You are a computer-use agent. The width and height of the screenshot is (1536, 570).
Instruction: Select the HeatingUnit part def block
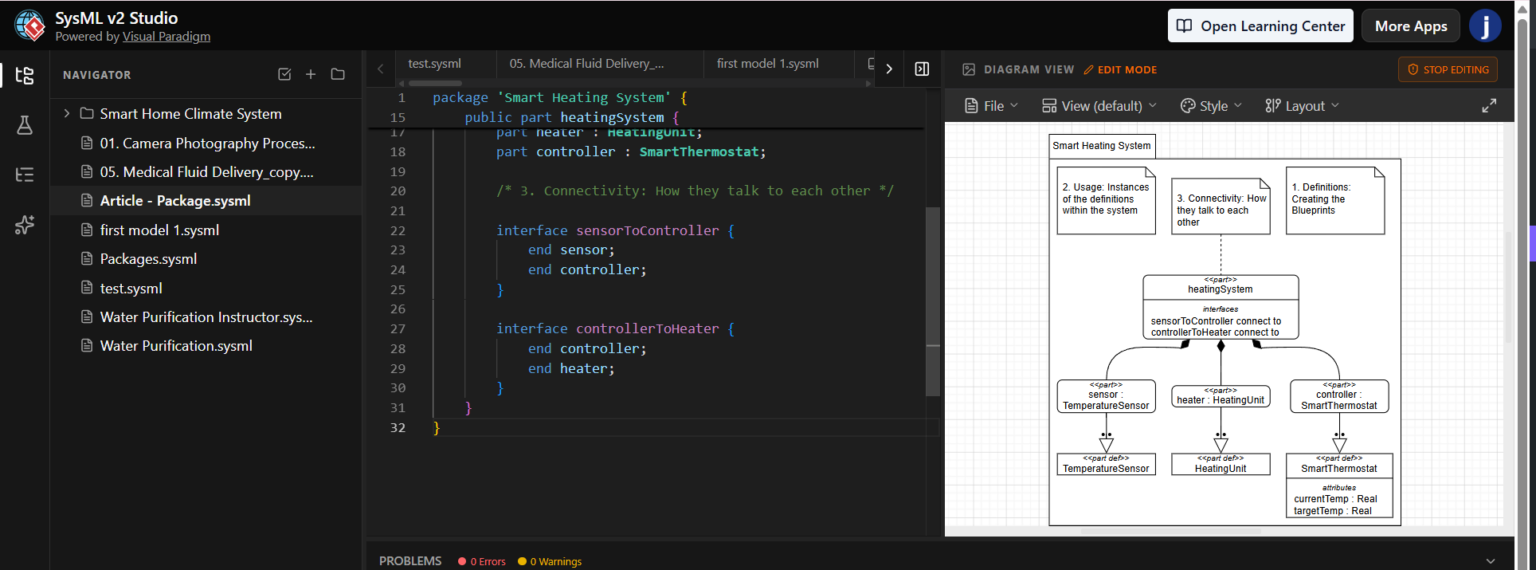(1220, 464)
